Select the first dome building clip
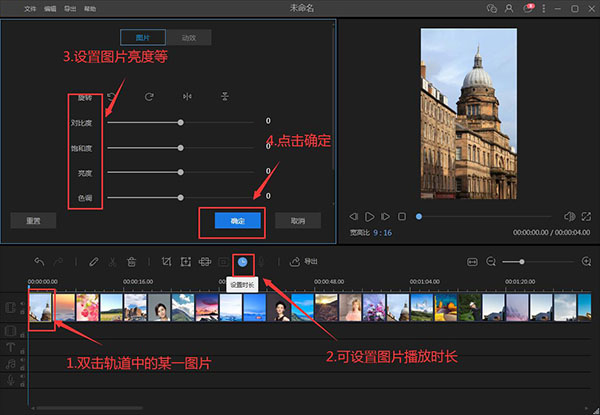Screen dimensions: 600x415 point(41,308)
